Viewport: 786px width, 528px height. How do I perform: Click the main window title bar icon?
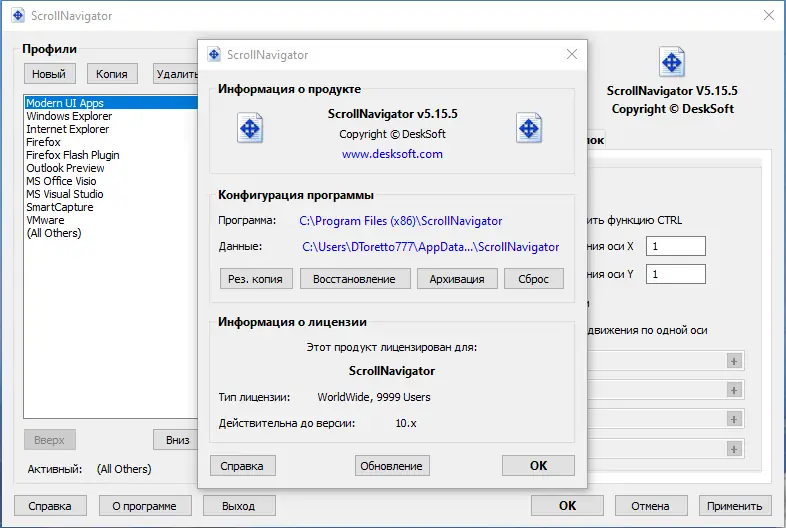pos(18,16)
